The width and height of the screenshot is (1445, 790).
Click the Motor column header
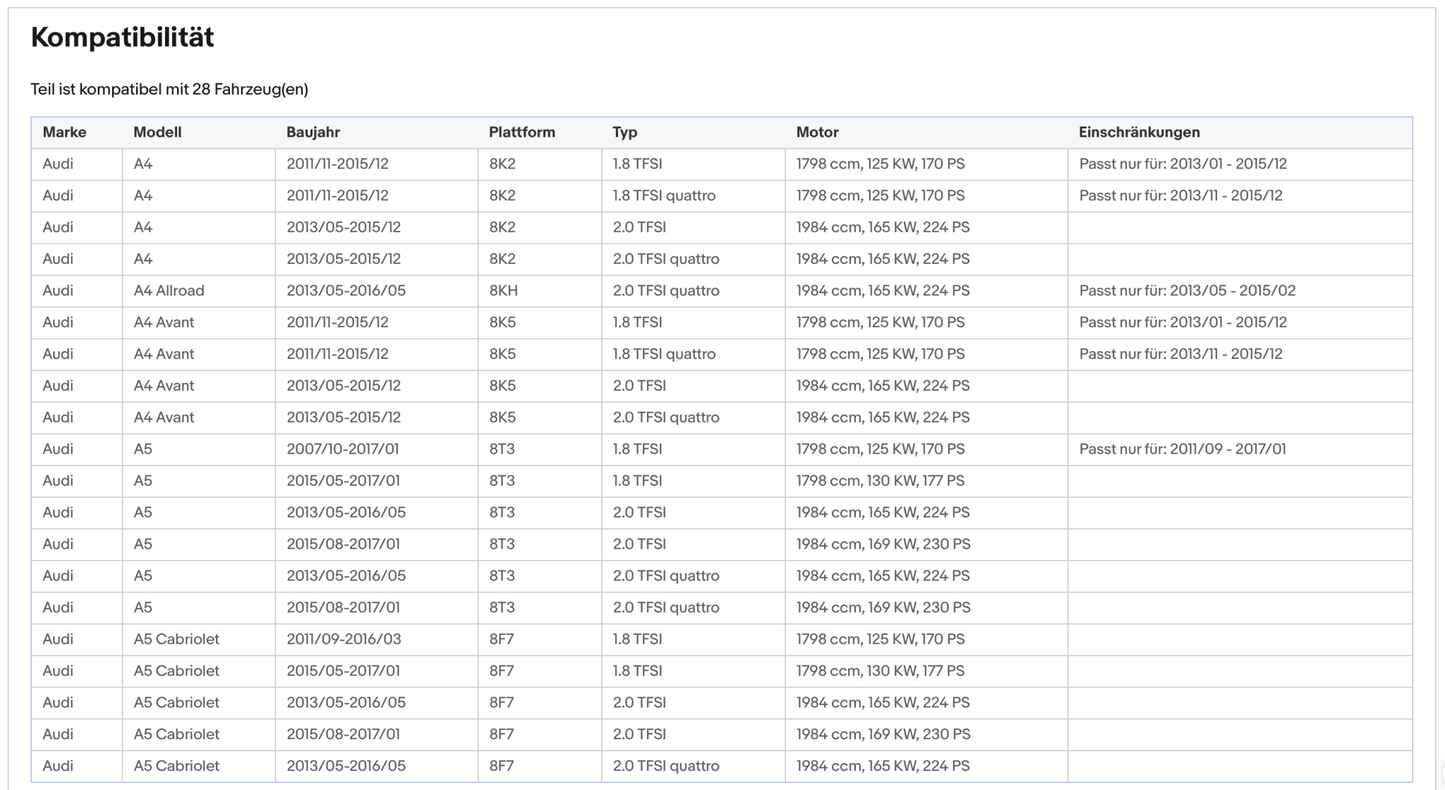pos(817,132)
